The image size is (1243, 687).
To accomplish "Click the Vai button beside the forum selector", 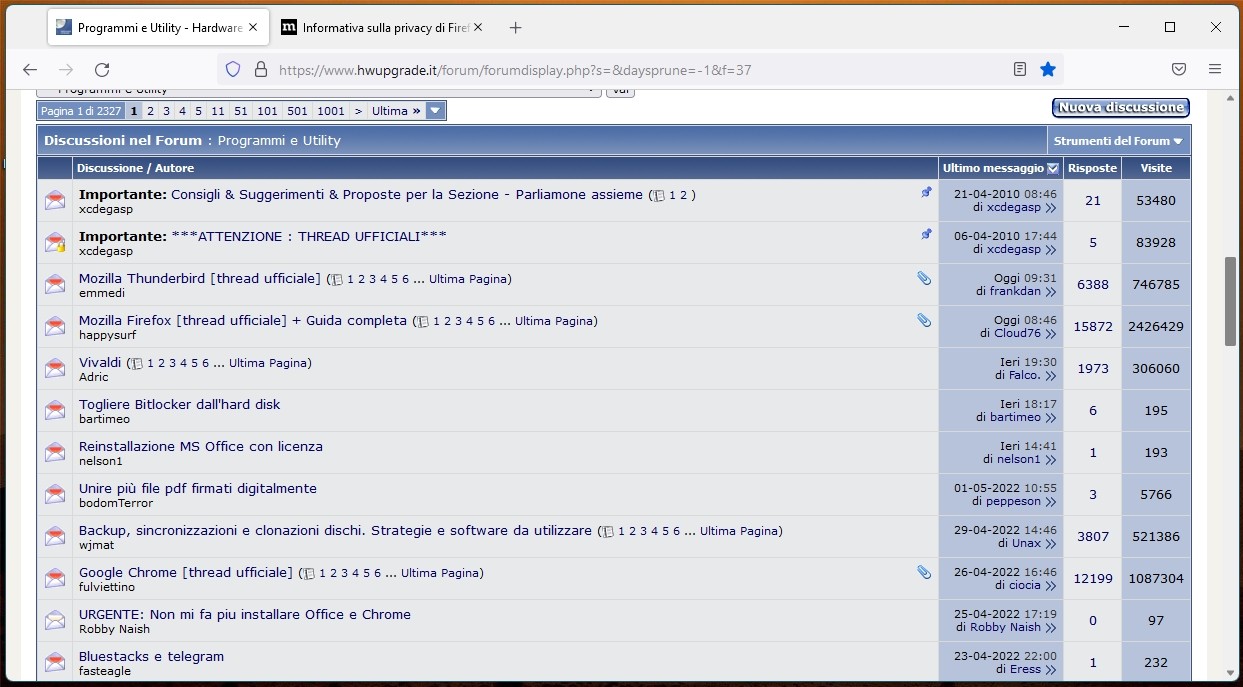I will [620, 91].
